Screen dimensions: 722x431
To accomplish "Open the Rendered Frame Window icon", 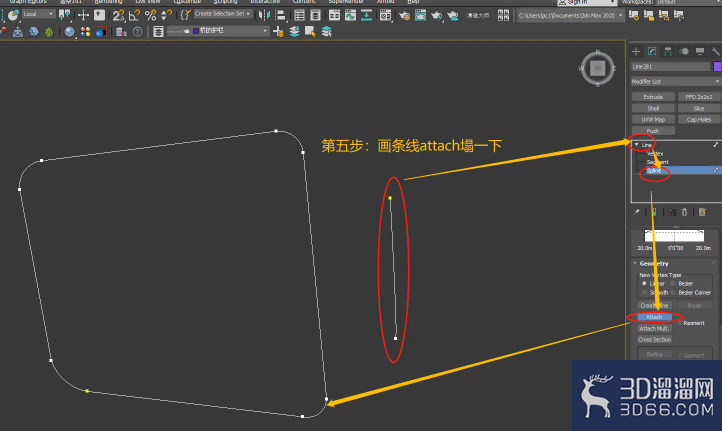I will tap(420, 16).
